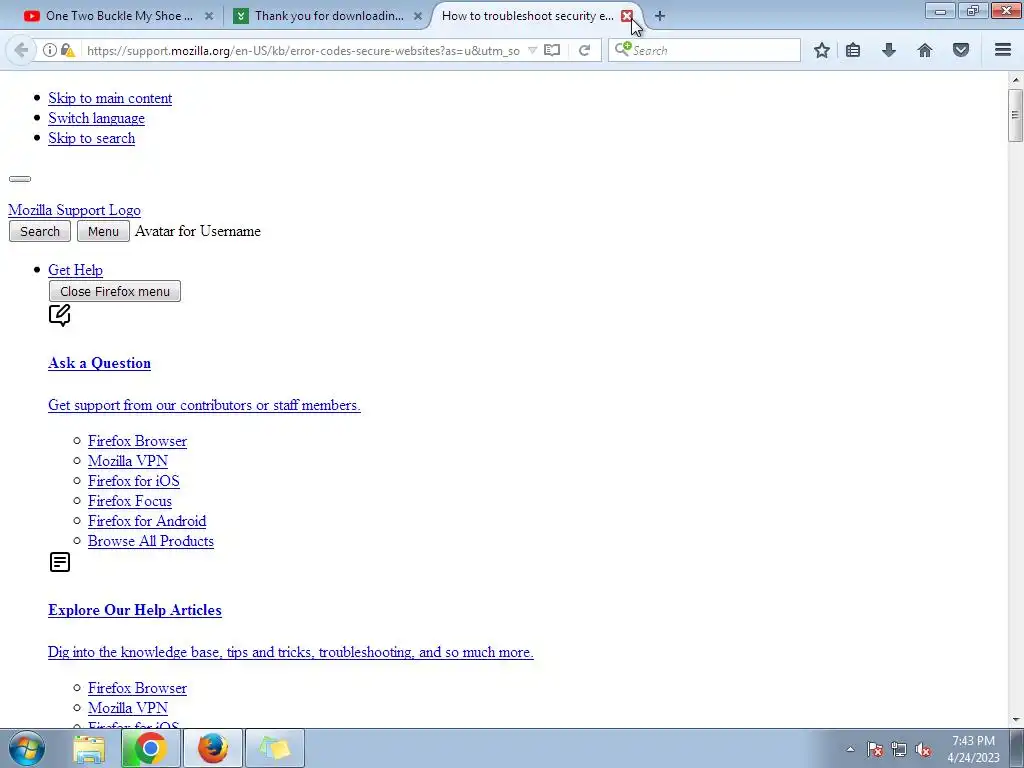The height and width of the screenshot is (768, 1024).
Task: Click the address bar URL field
Action: pyautogui.click(x=303, y=50)
